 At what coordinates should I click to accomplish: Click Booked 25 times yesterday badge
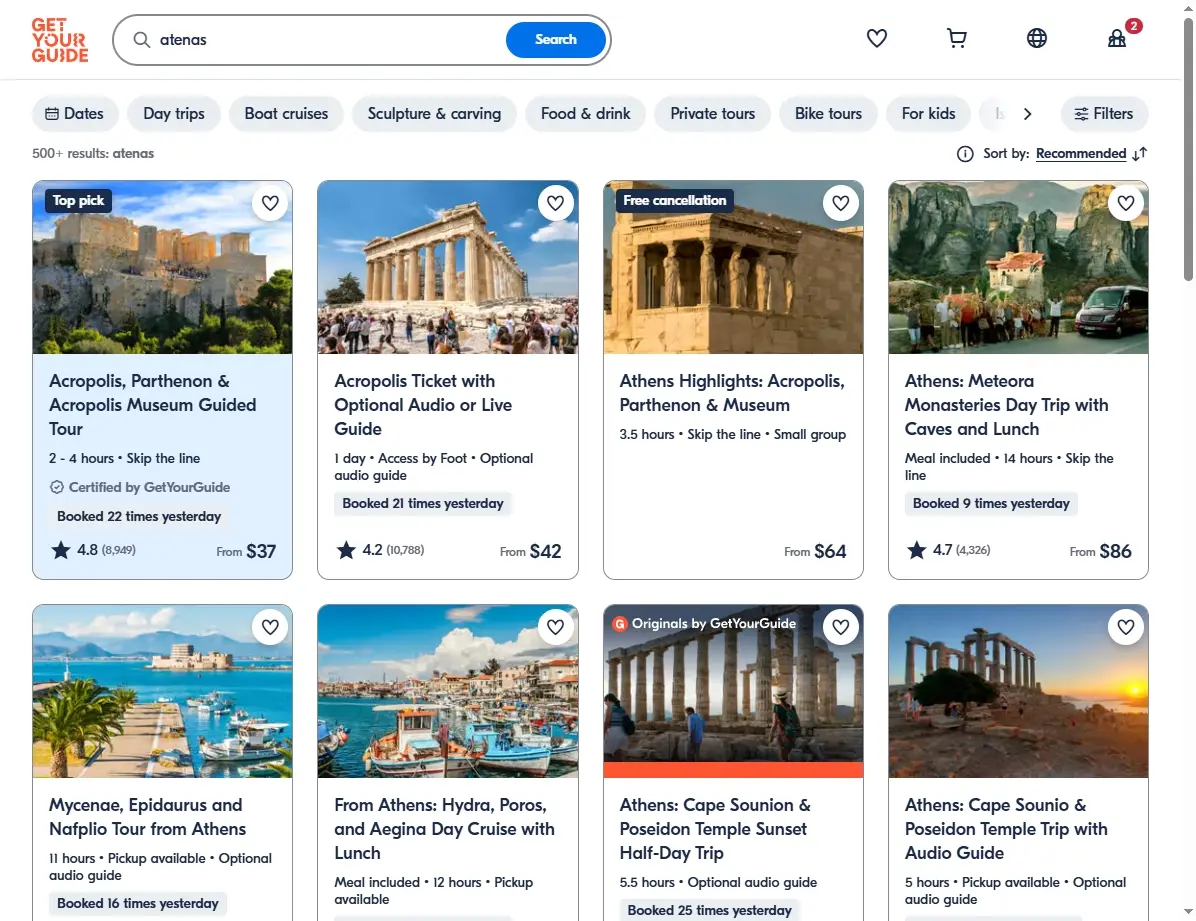tap(709, 910)
